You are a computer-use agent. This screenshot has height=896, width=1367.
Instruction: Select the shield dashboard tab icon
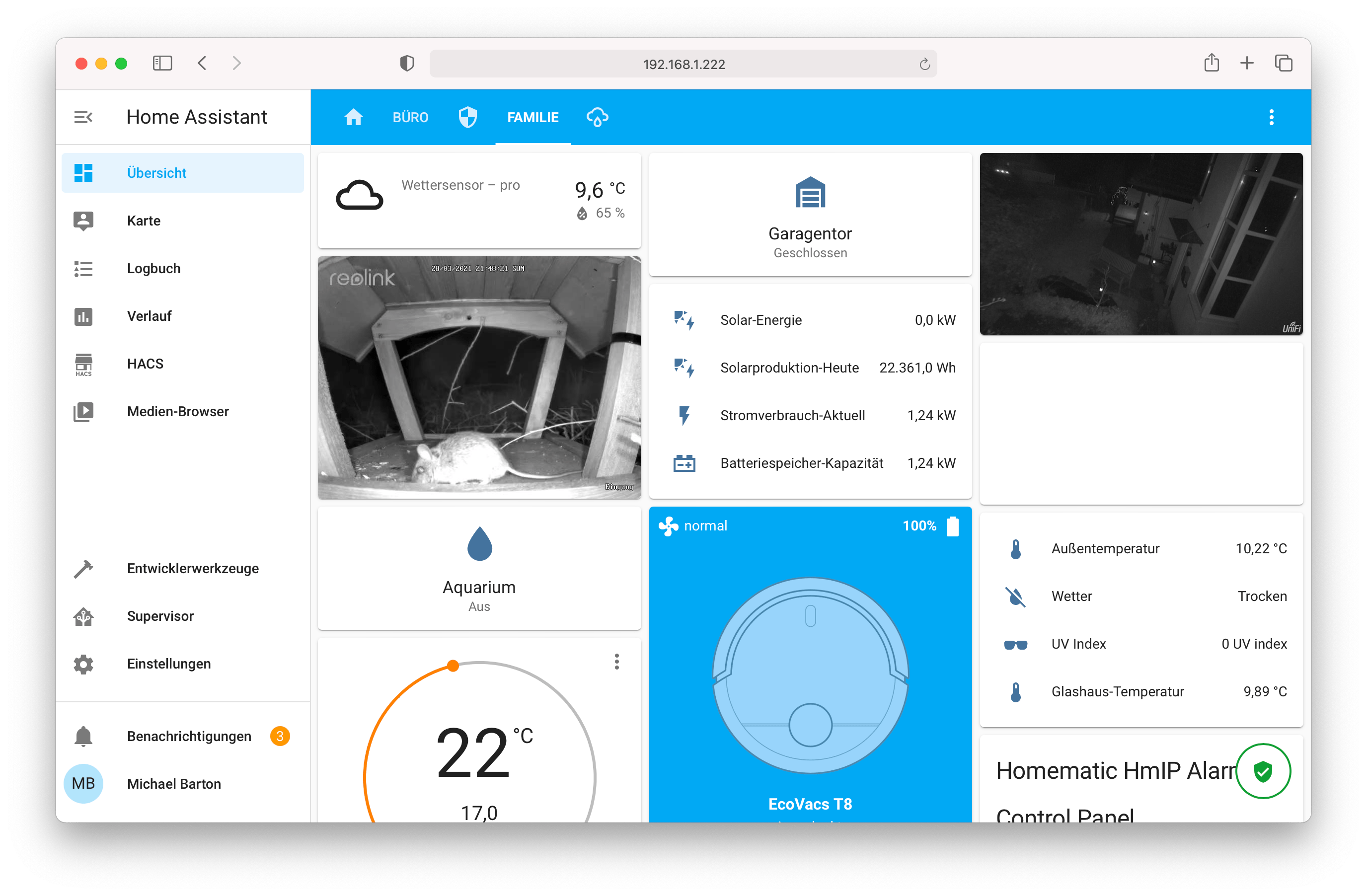tap(468, 117)
